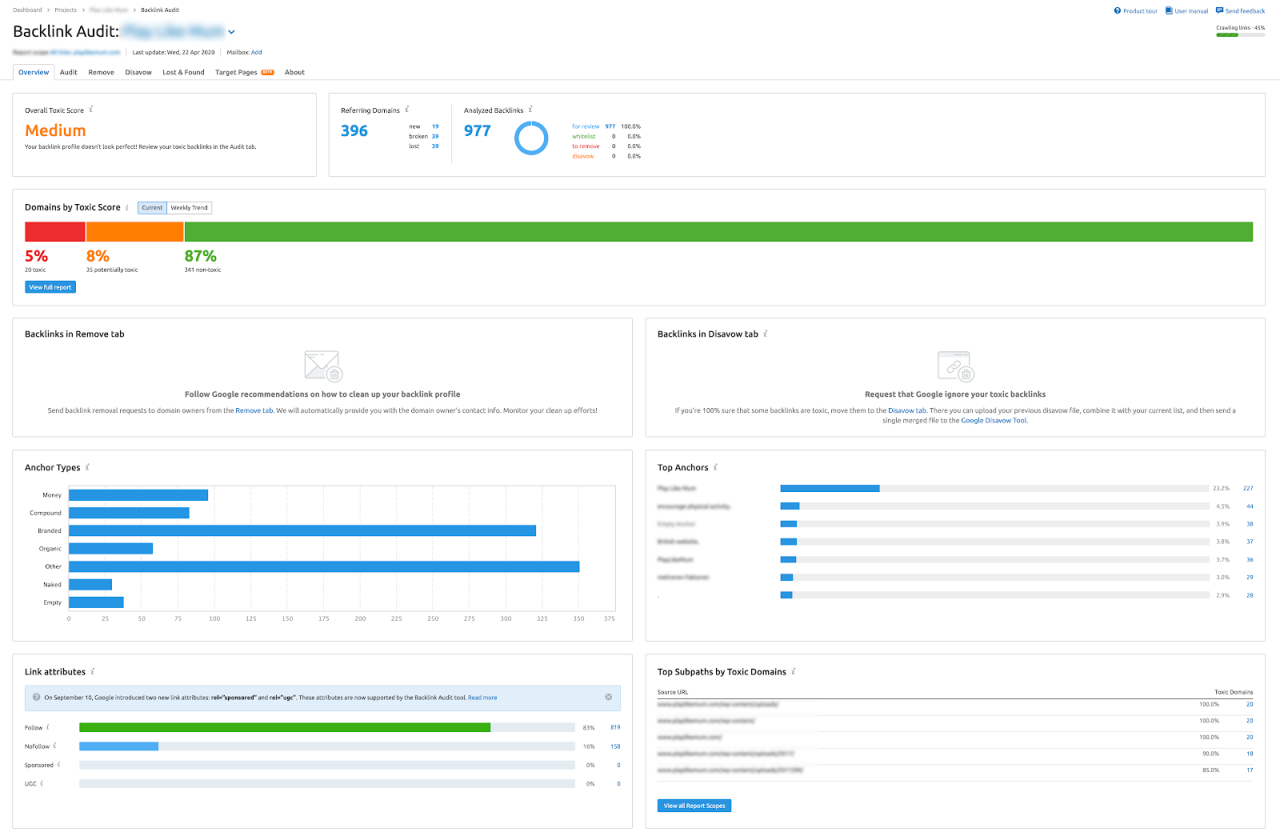Click info icon next to Follow label
Image resolution: width=1280 pixels, height=836 pixels.
pos(47,727)
